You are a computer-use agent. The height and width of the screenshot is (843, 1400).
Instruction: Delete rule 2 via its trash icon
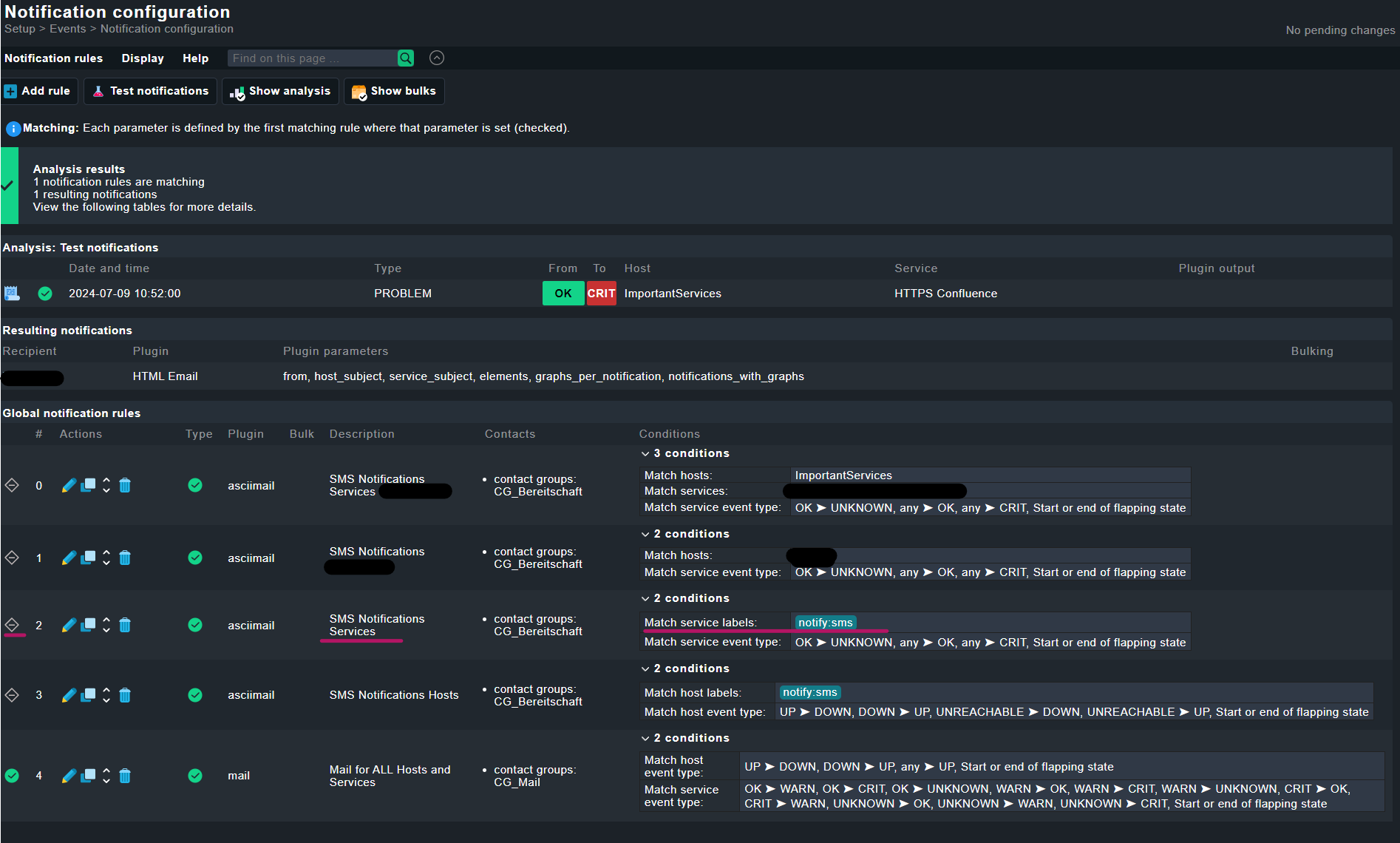(125, 625)
